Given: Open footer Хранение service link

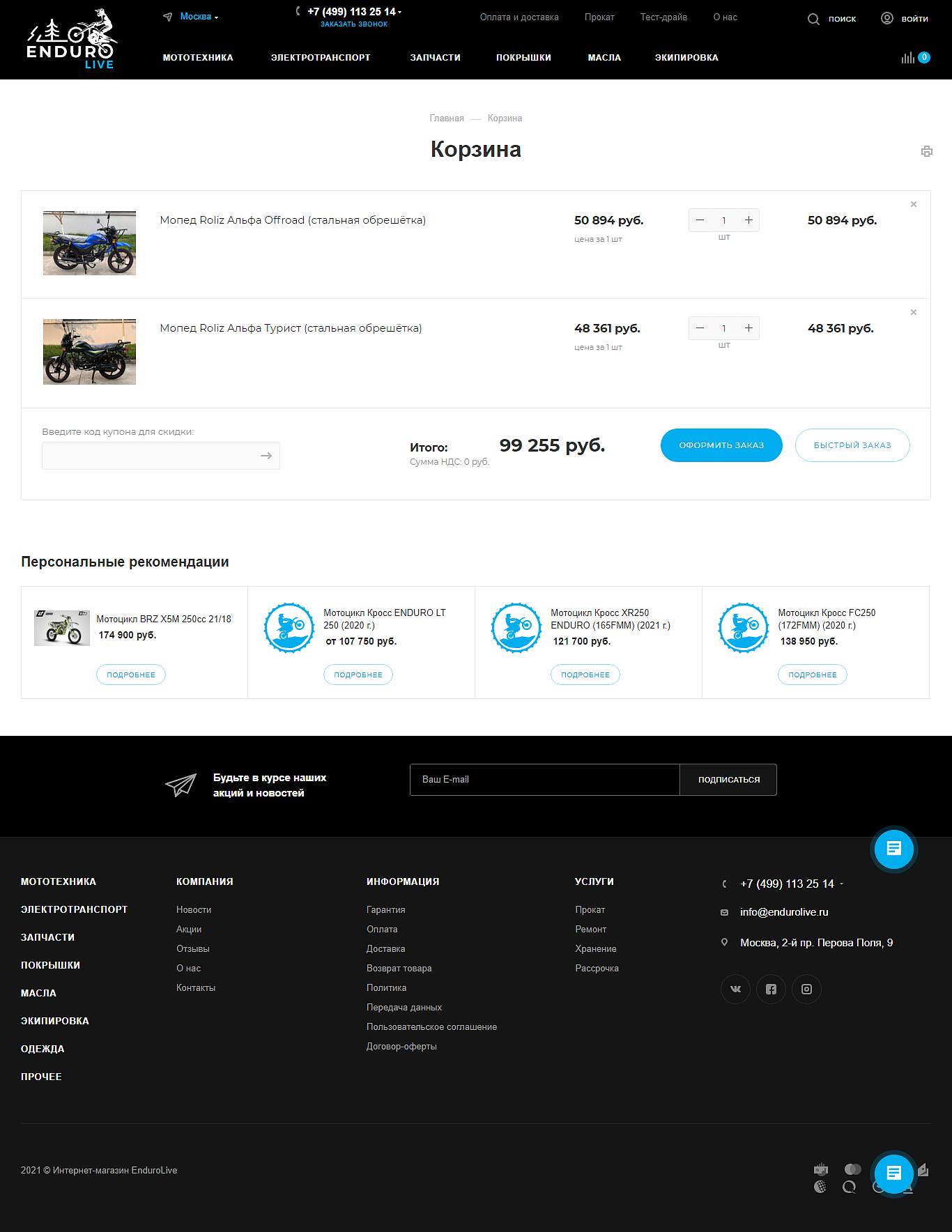Looking at the screenshot, I should tap(596, 949).
